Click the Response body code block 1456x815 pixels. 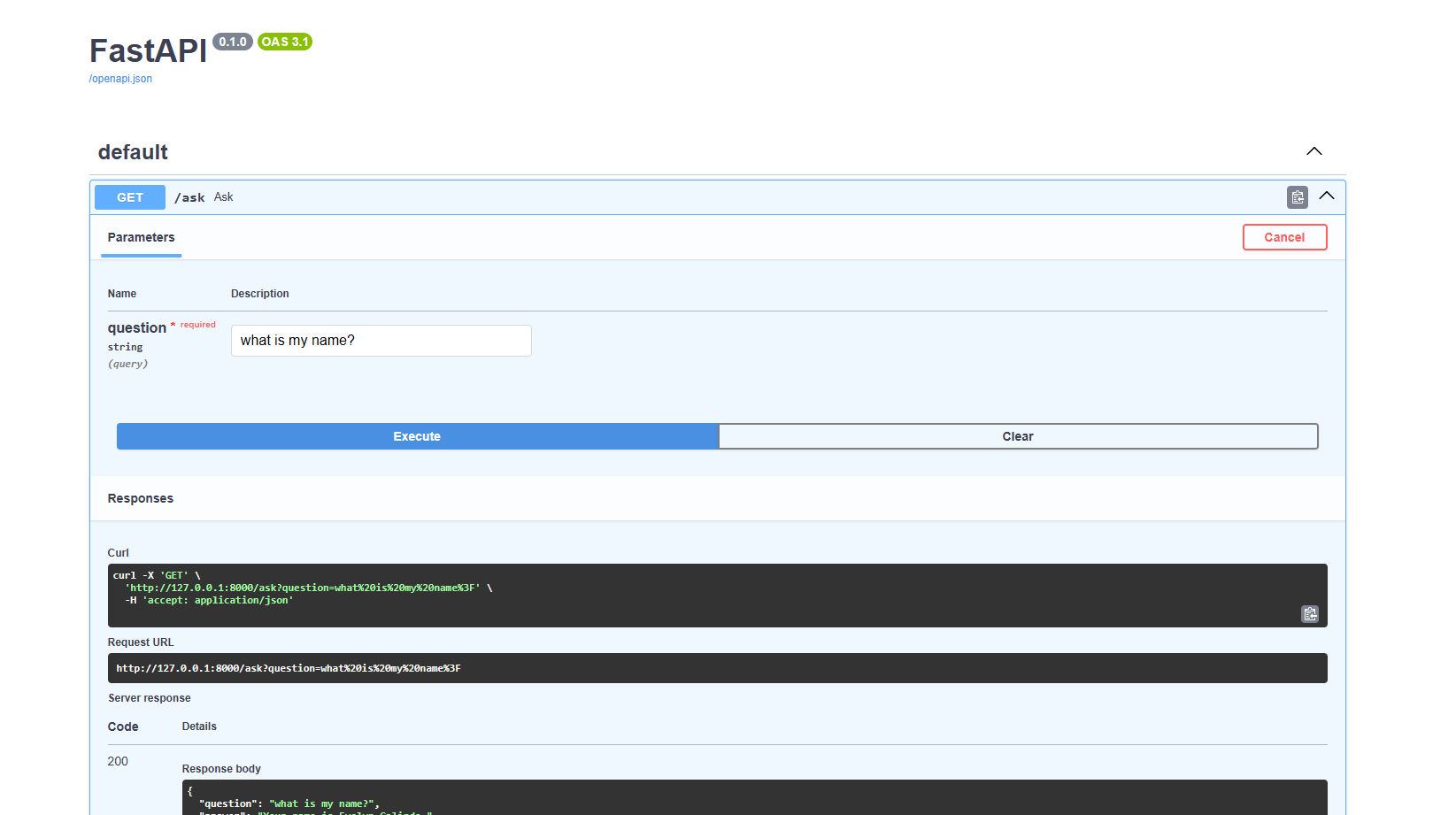click(x=754, y=797)
